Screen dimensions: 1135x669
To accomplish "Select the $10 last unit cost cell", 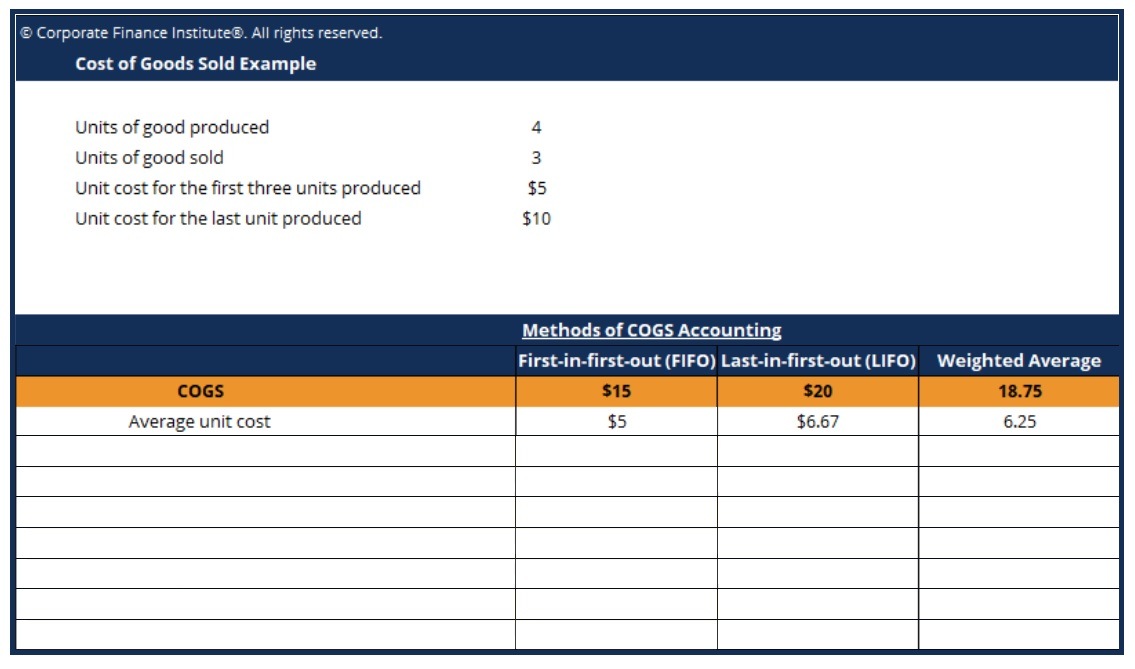I will [536, 219].
